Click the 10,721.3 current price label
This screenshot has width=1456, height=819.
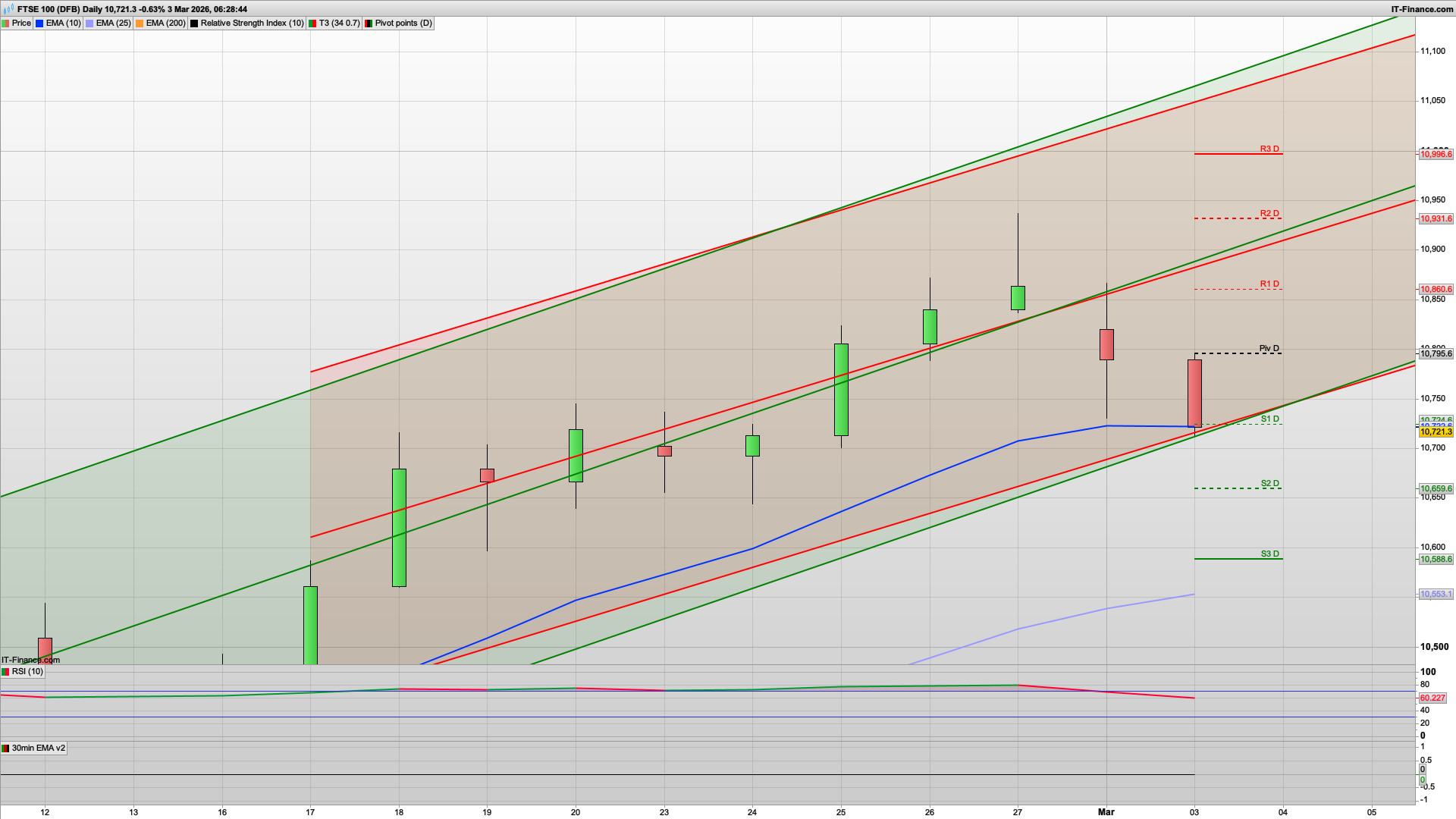tap(1436, 432)
